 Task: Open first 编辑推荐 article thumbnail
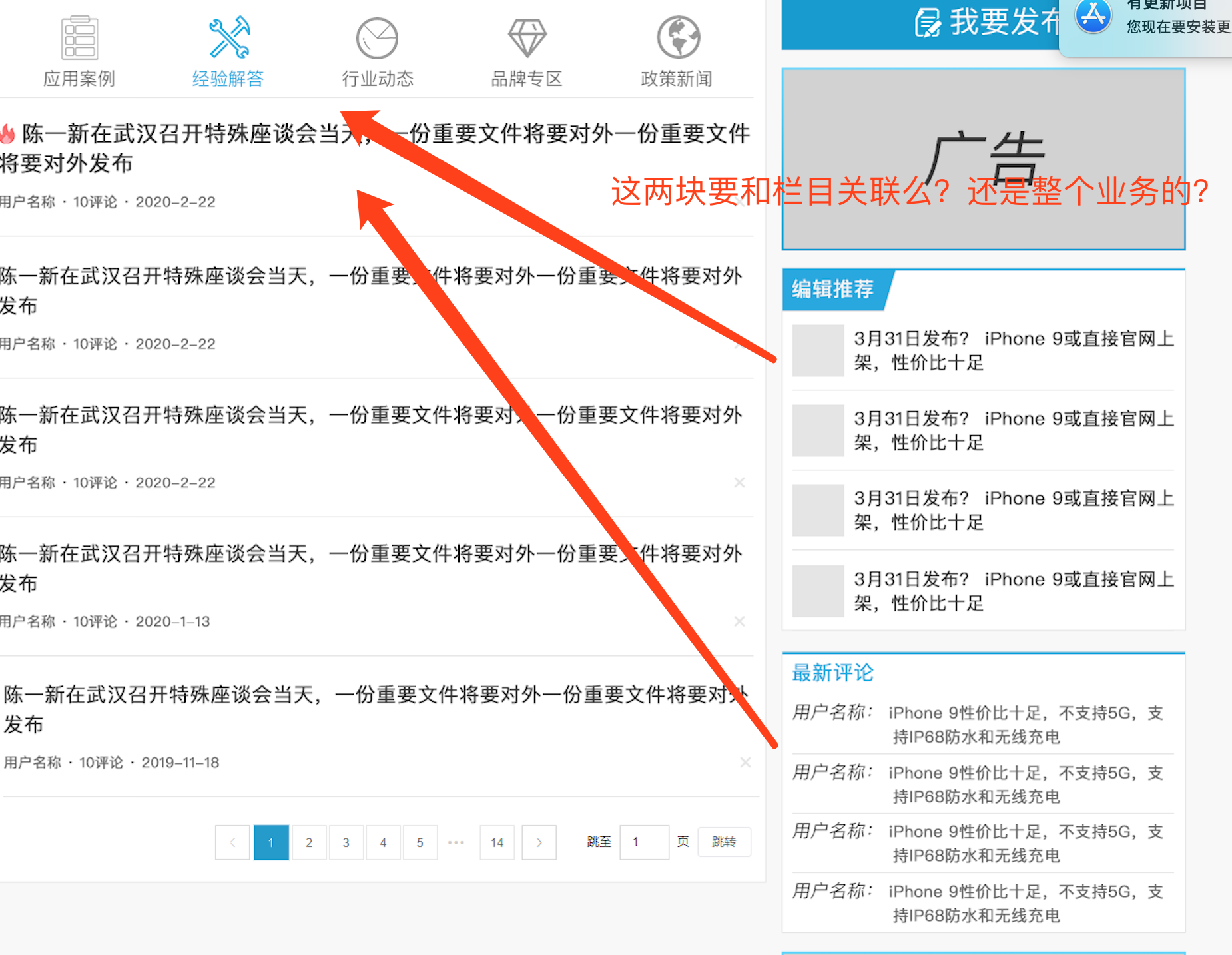click(818, 351)
